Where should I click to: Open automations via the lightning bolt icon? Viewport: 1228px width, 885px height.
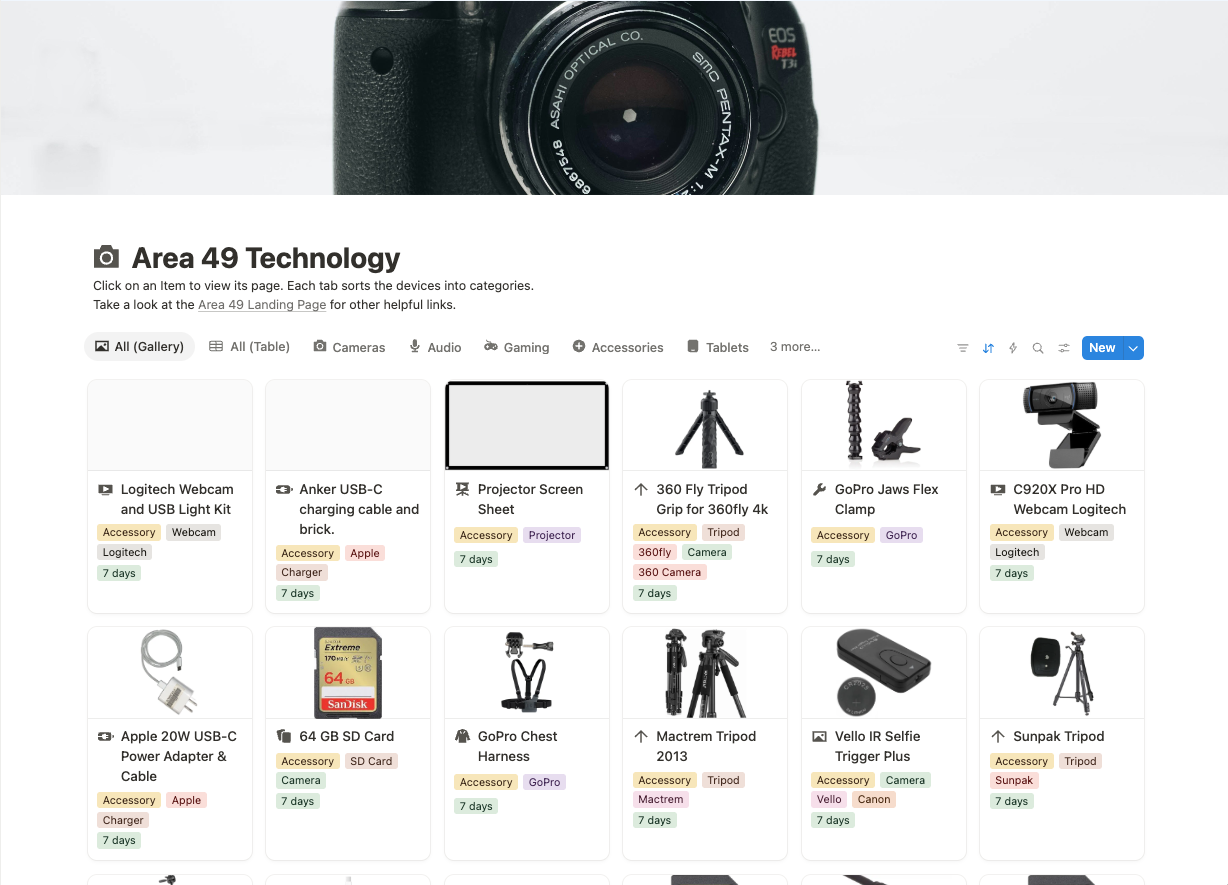coord(1013,347)
